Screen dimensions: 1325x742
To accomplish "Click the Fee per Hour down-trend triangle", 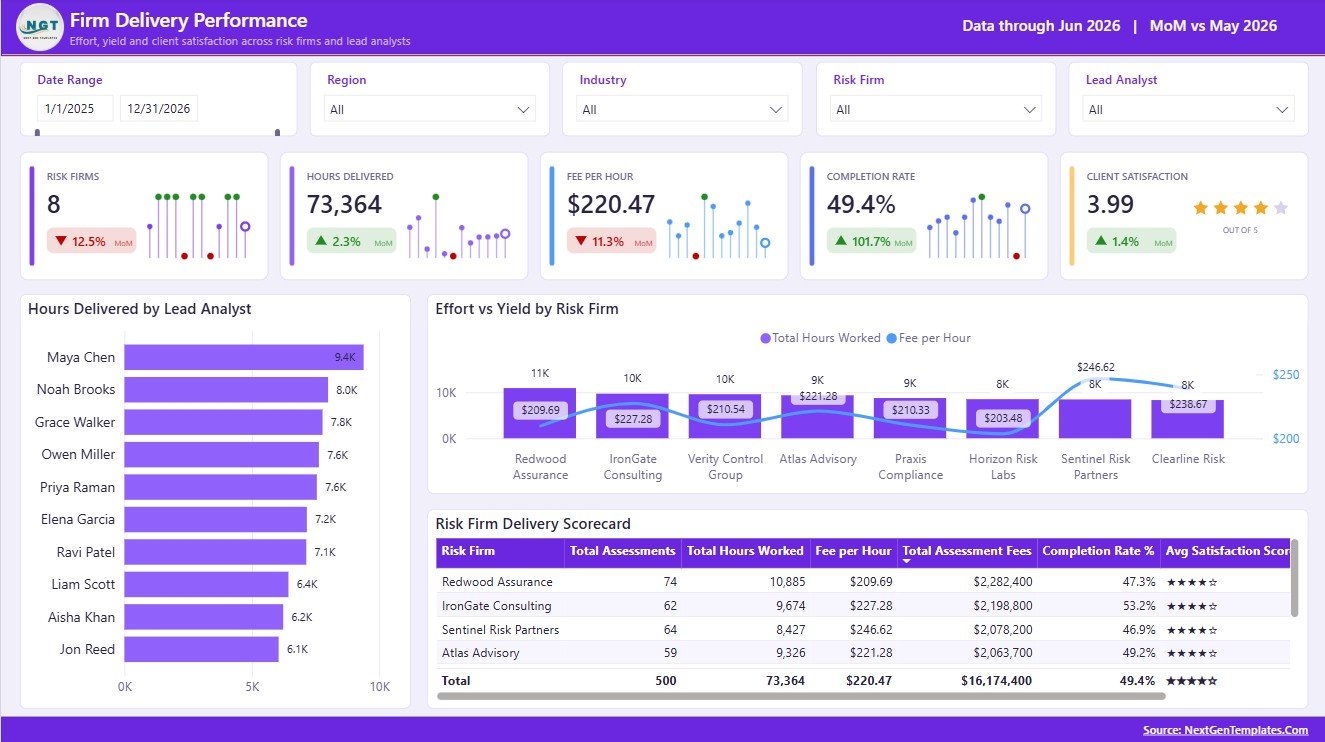I will (581, 241).
